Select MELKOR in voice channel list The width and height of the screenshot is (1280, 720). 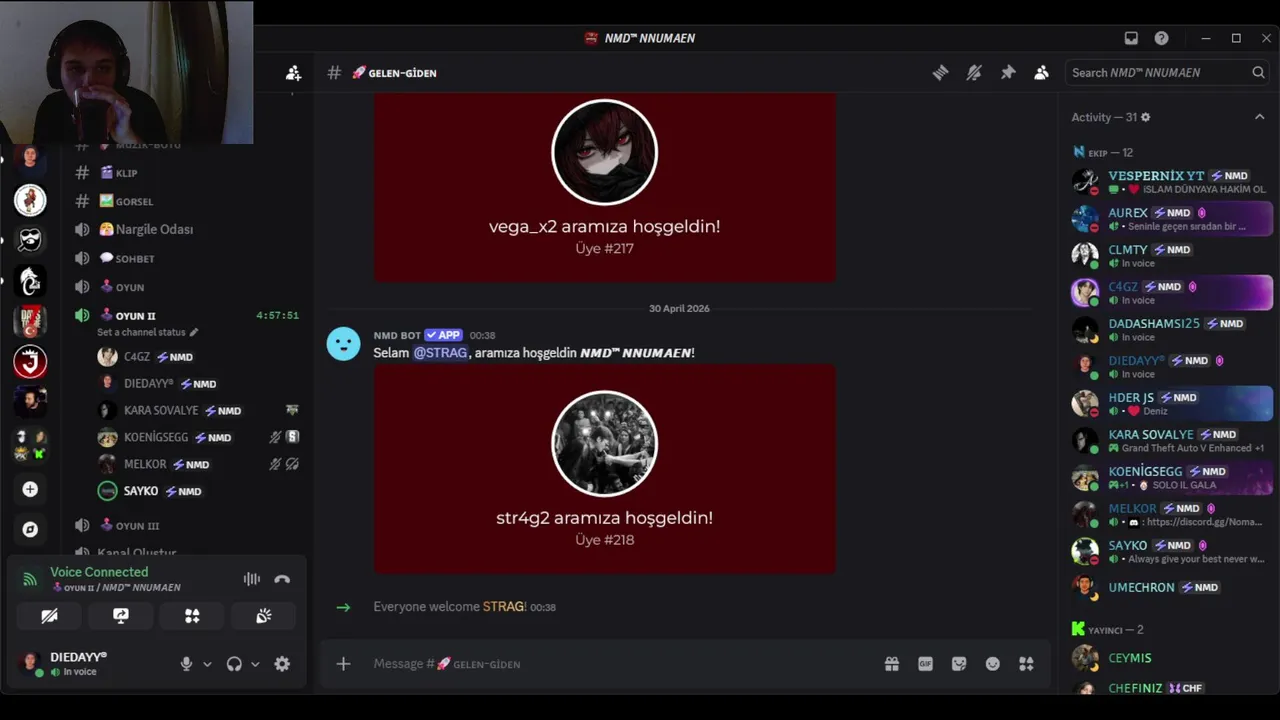pos(198,464)
